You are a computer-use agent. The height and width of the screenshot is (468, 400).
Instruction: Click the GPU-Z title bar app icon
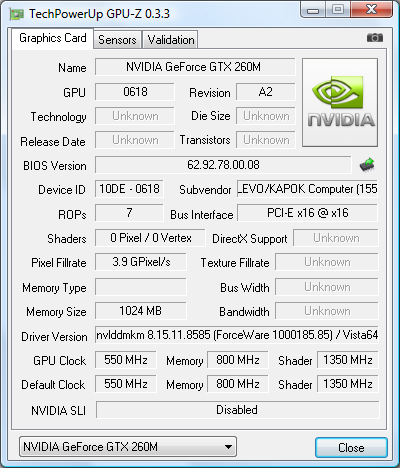tap(17, 14)
